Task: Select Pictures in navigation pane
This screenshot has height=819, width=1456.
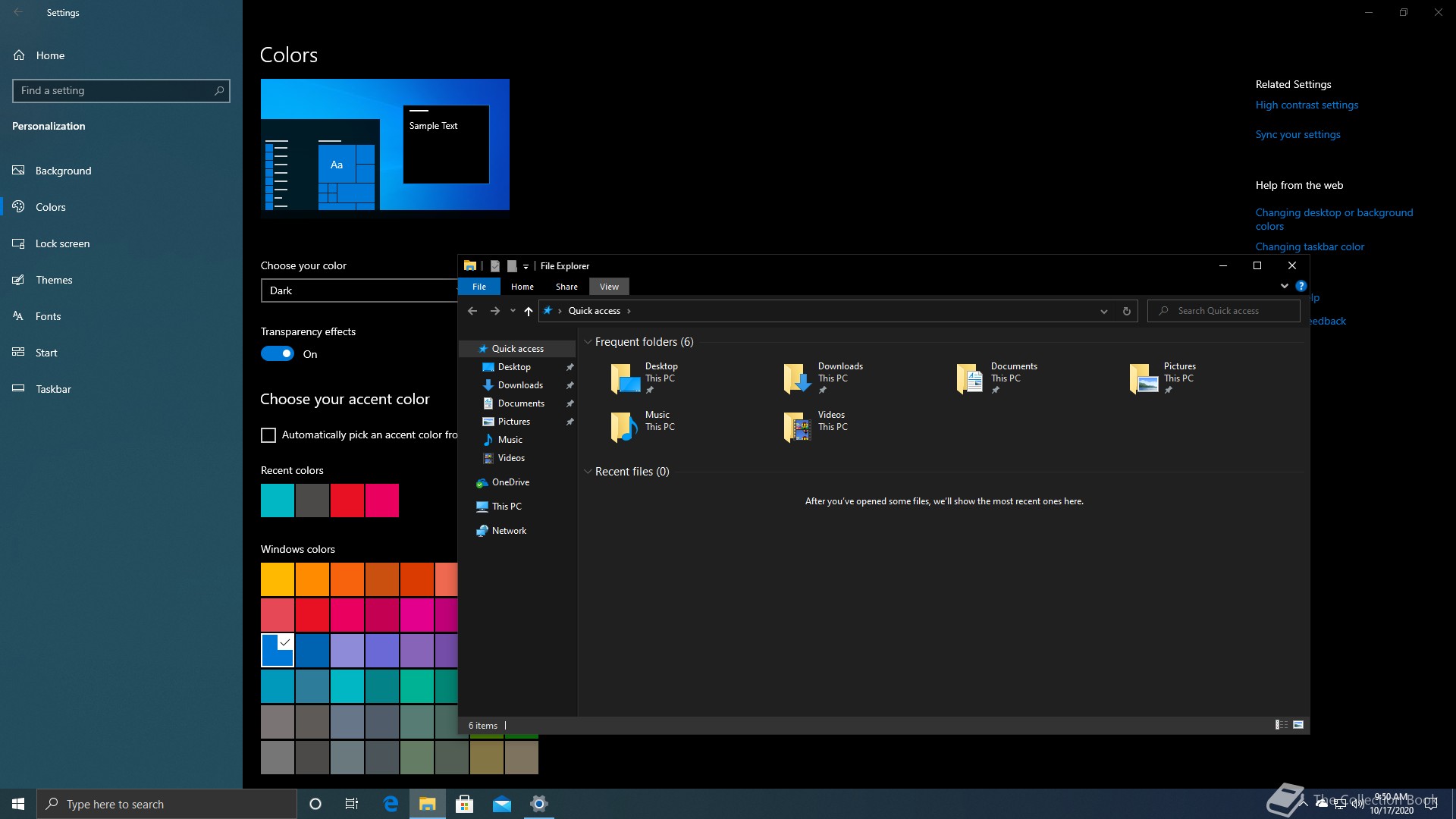Action: 514,422
